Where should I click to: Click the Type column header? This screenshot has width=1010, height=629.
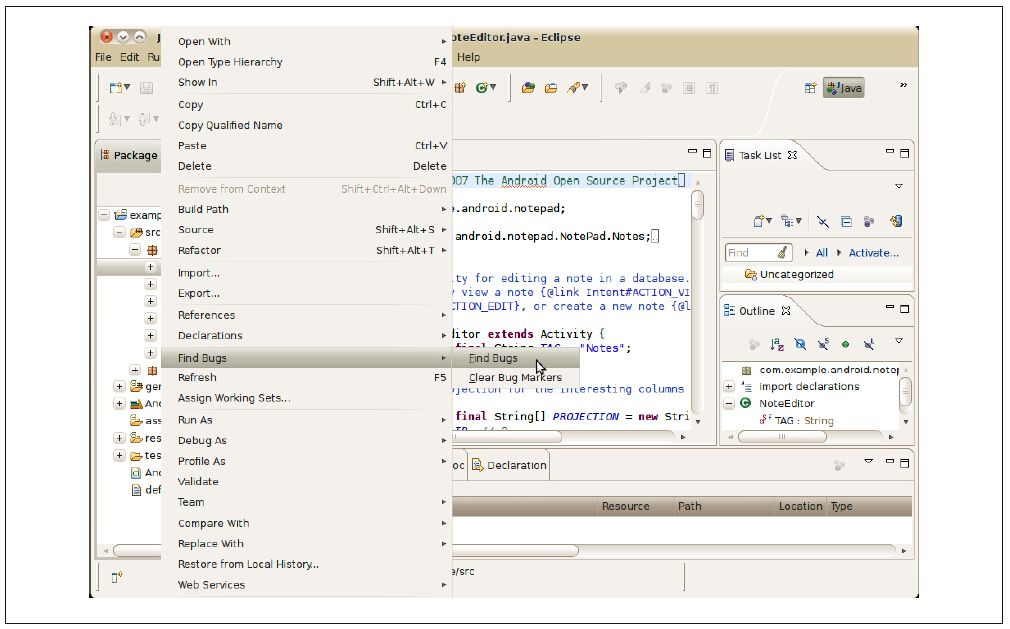click(x=869, y=506)
